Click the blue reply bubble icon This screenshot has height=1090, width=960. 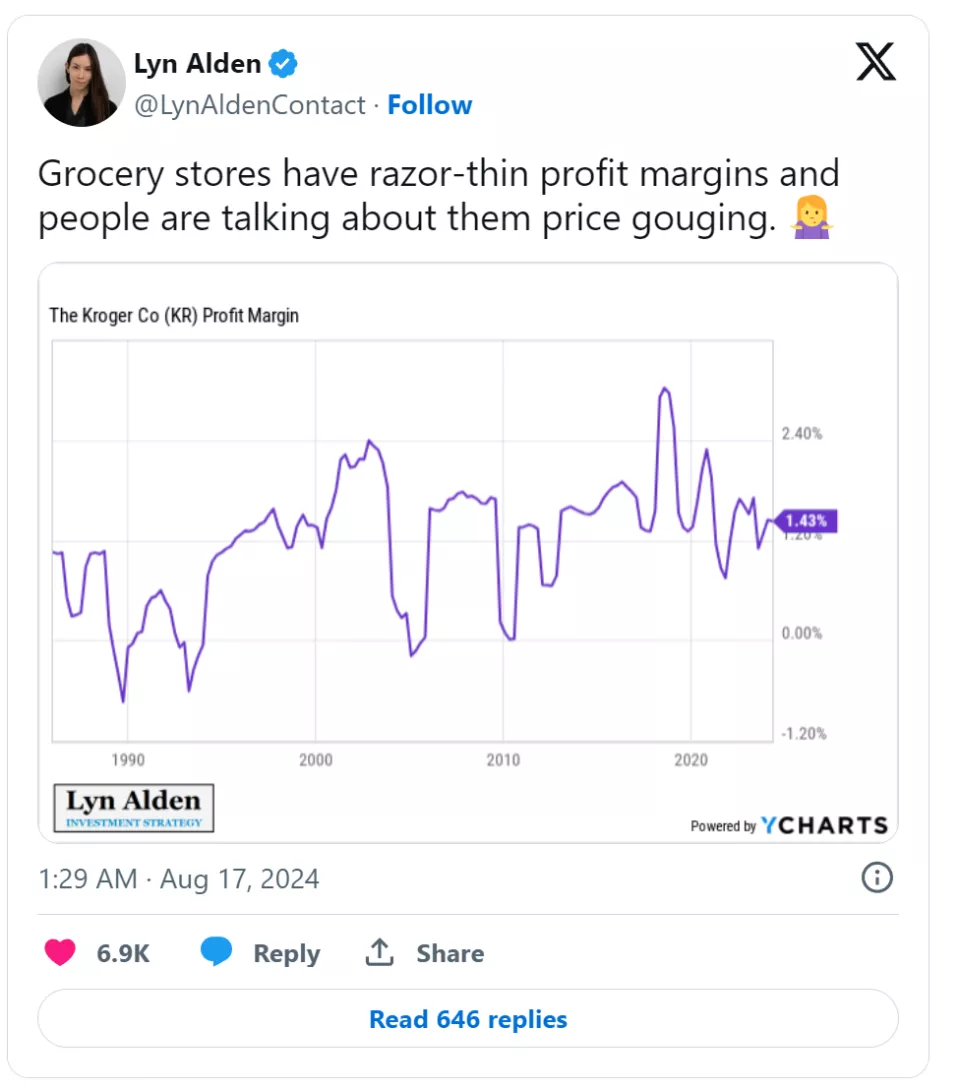click(x=216, y=951)
